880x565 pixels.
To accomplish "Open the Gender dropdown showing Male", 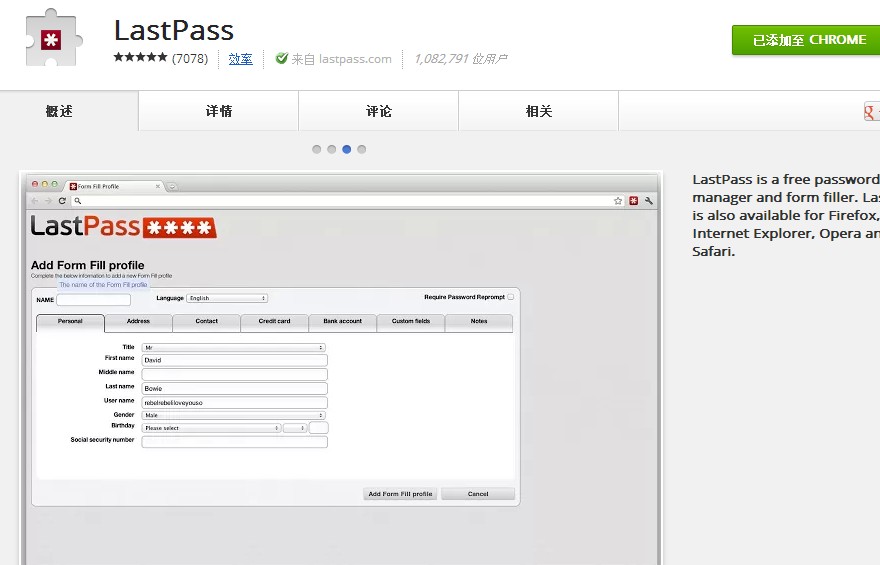I will (234, 415).
